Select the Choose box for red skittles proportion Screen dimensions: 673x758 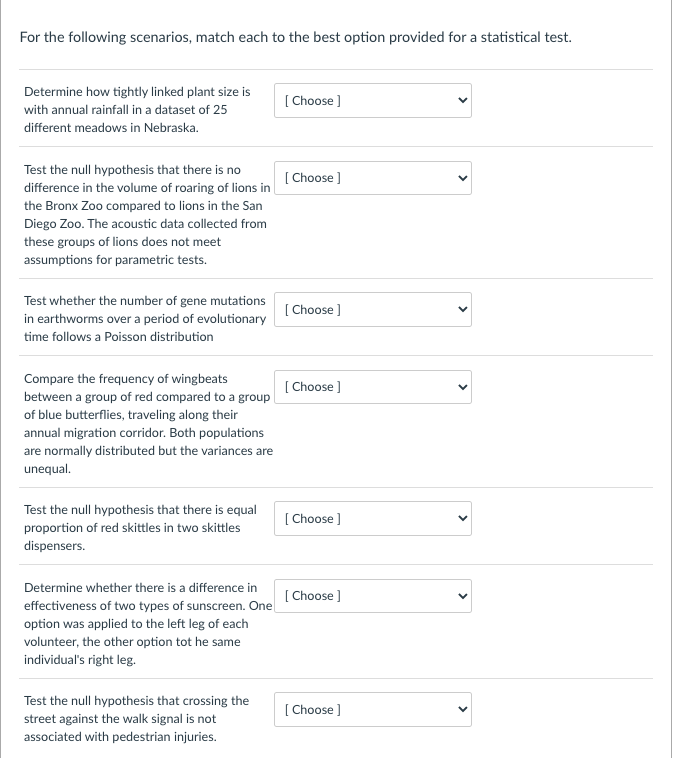(x=373, y=518)
